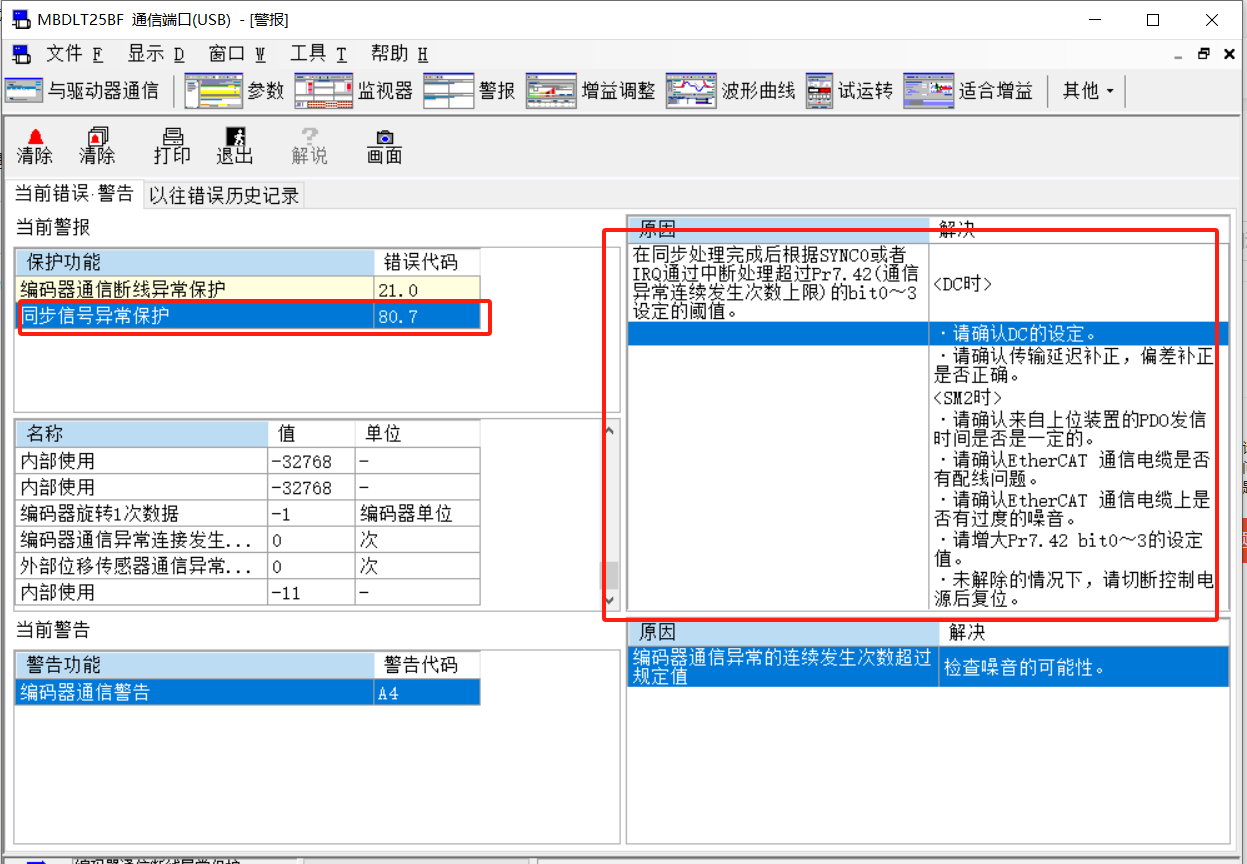Select 编码器通信断线异常保护 alarm row
The height and width of the screenshot is (864, 1247).
pos(247,290)
